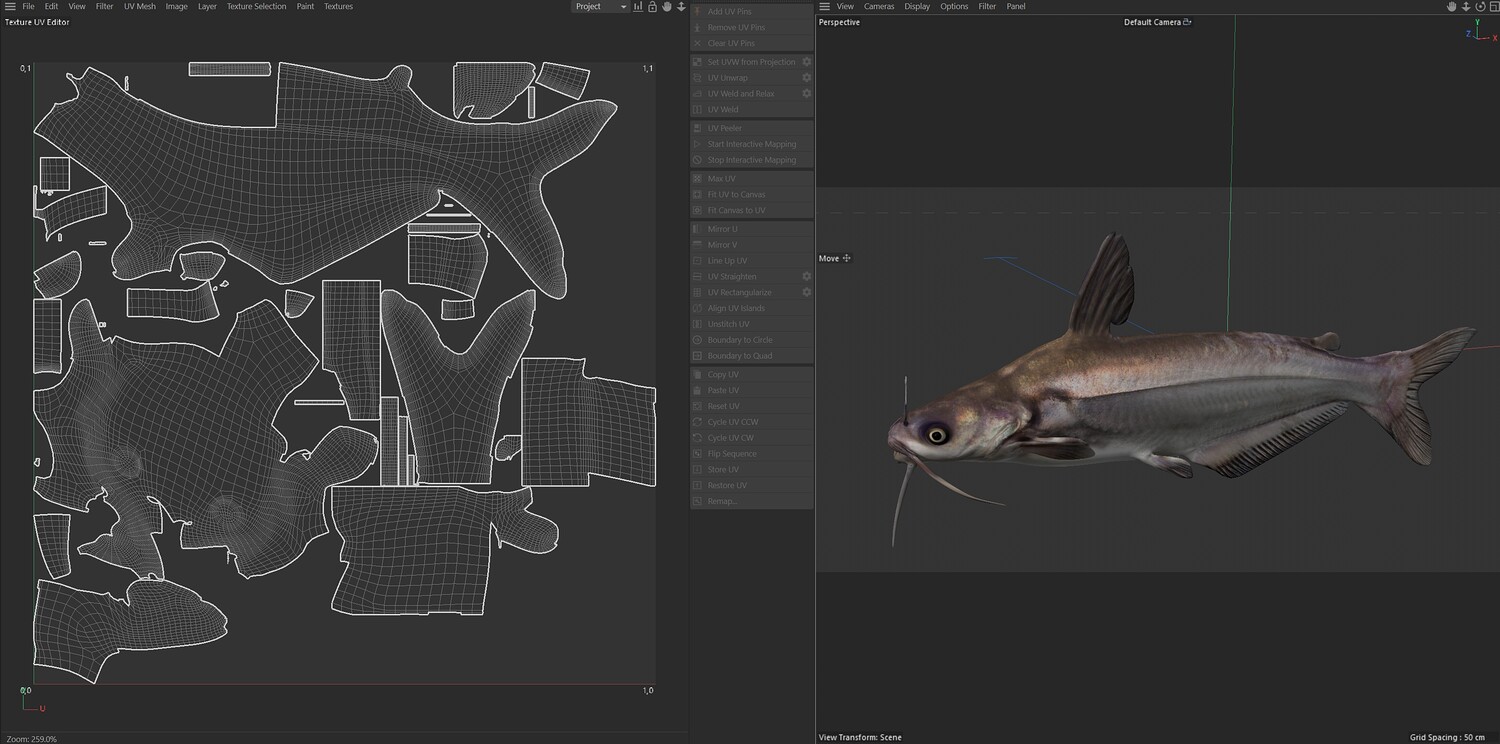Screen dimensions: 1500x744
Task: Open the perspective viewport hamburger menu
Action: [x=824, y=7]
